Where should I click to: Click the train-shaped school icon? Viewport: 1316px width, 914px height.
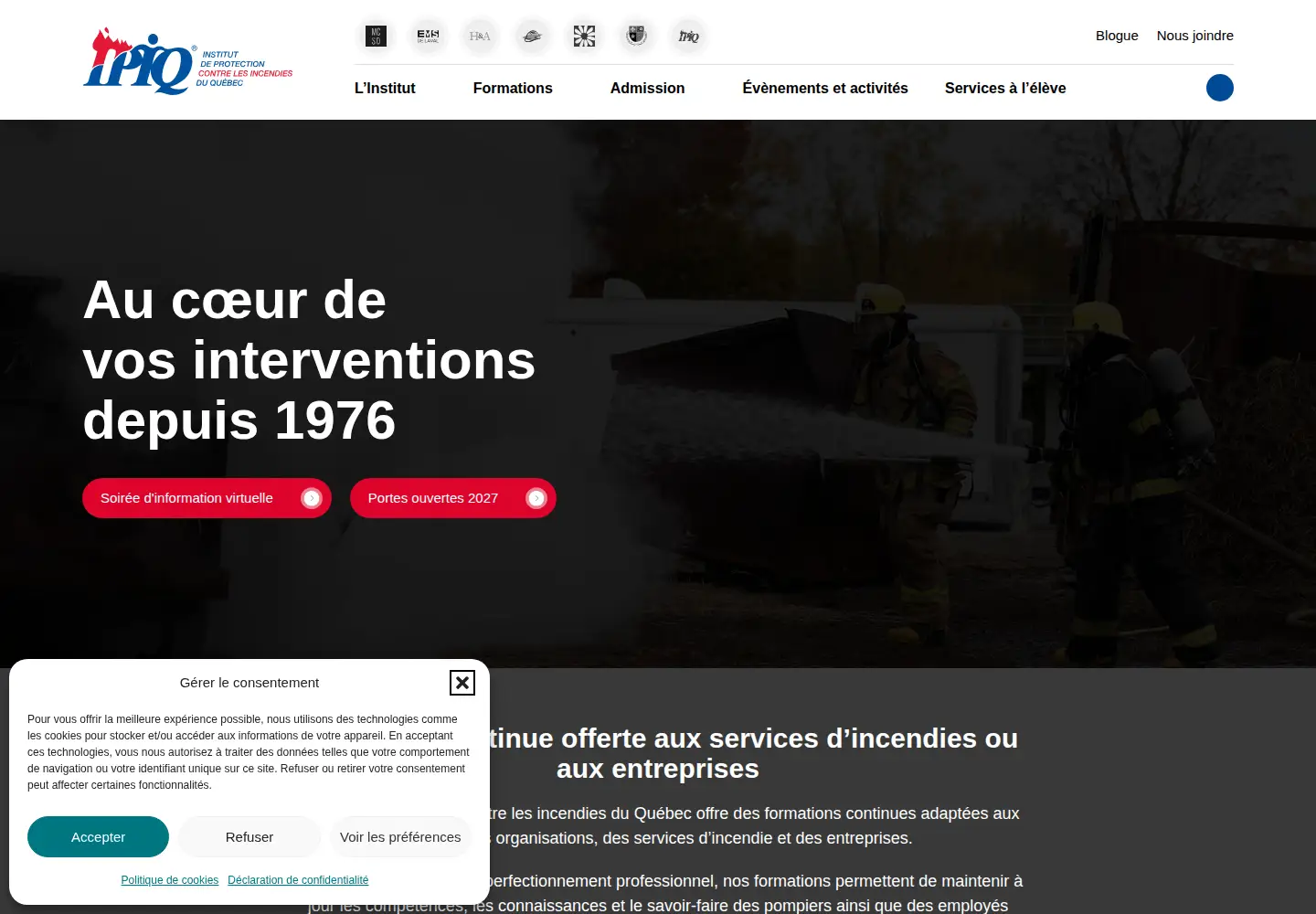(533, 37)
